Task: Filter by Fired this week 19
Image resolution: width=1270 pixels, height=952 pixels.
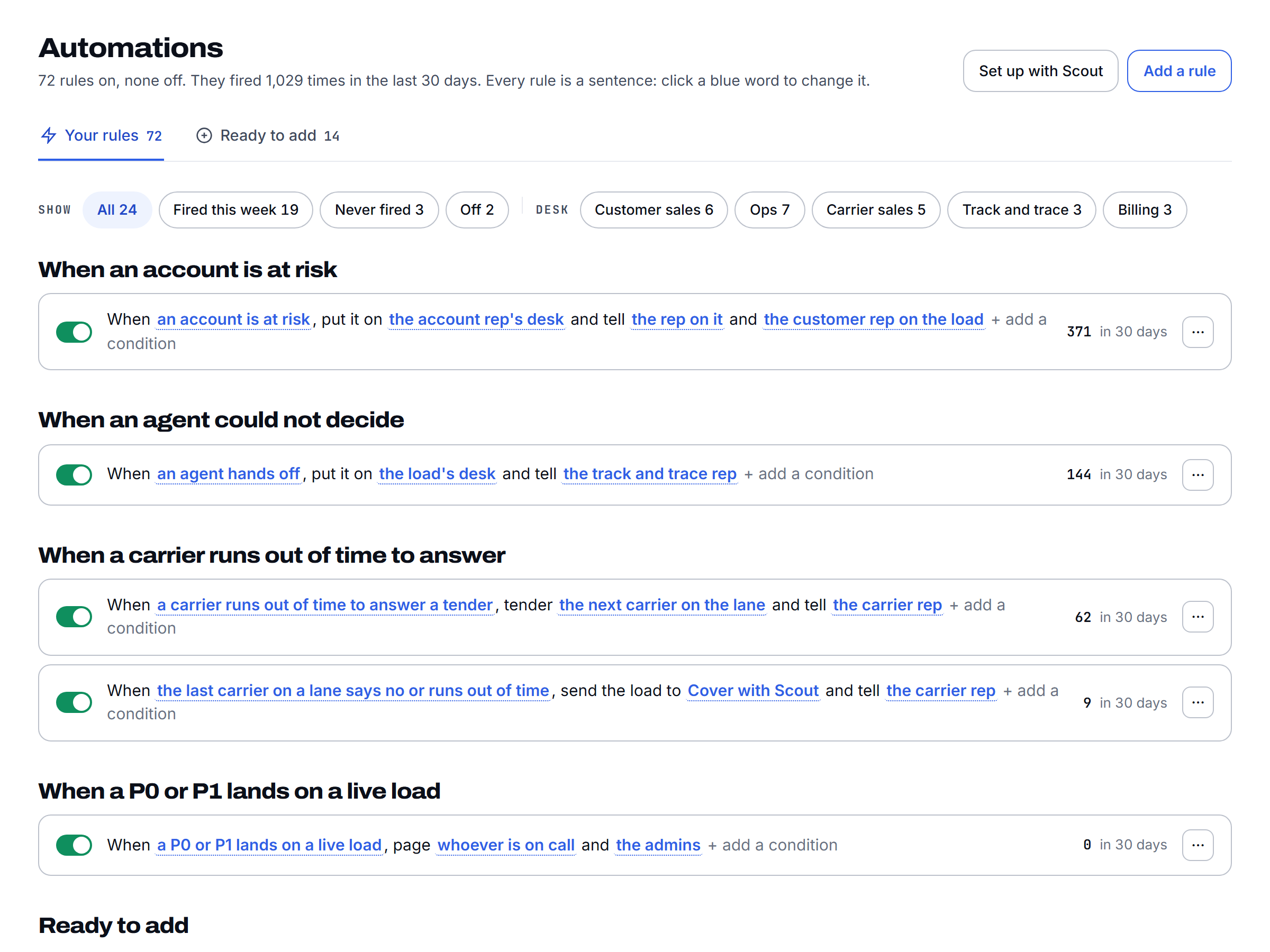Action: coord(236,210)
